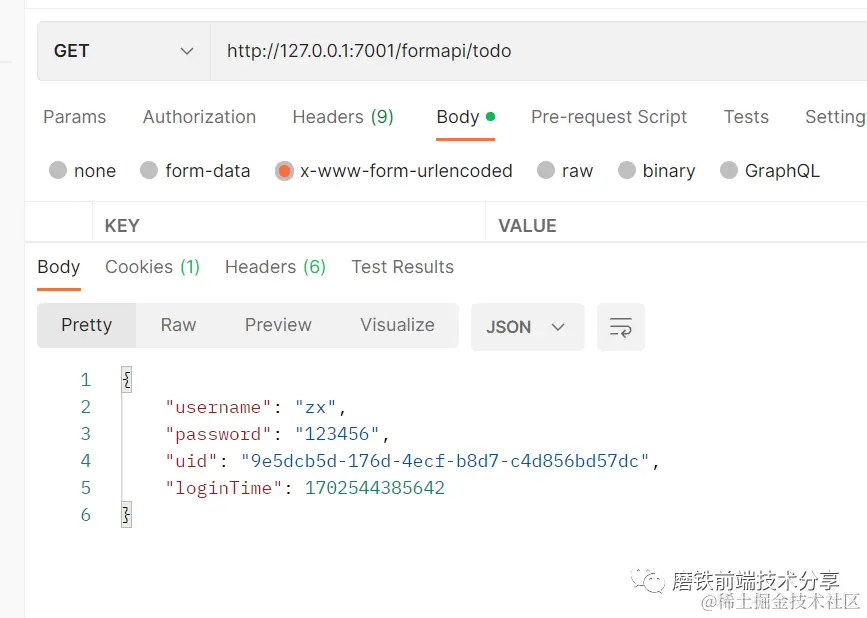Screen dimensions: 867x618
Task: Open the GET method dropdown
Action: point(124,51)
